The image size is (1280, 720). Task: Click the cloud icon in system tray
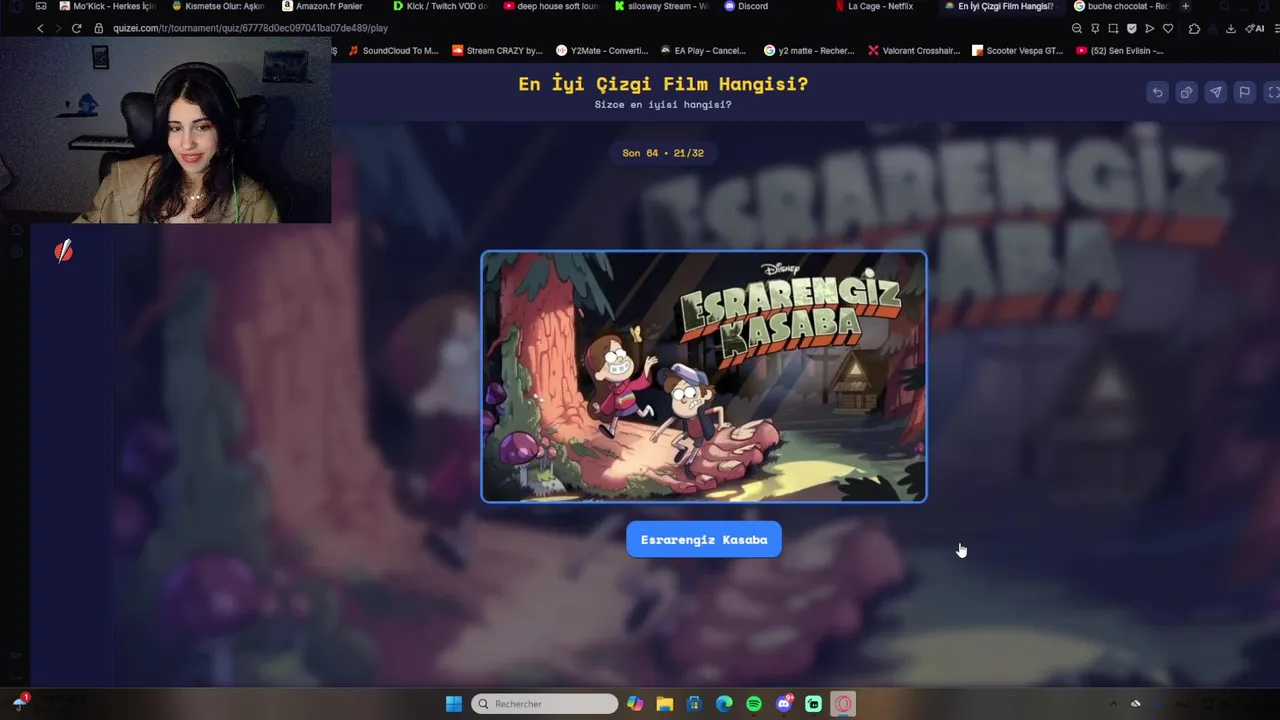tap(1135, 704)
